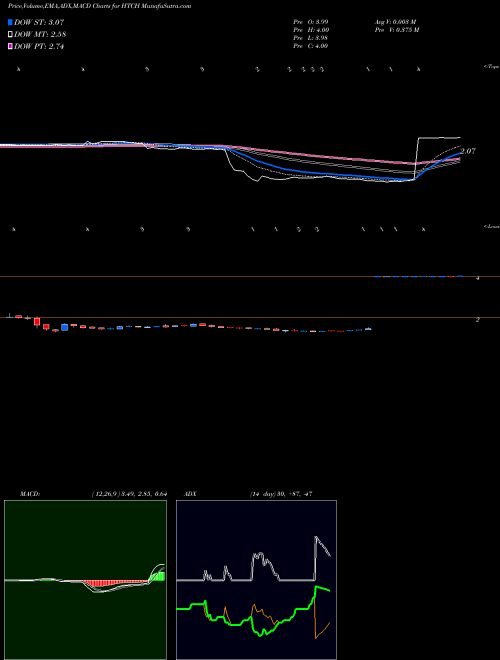500x660 pixels.
Task: Click the large blue candlestick near chart start
Action: click(x=64, y=327)
